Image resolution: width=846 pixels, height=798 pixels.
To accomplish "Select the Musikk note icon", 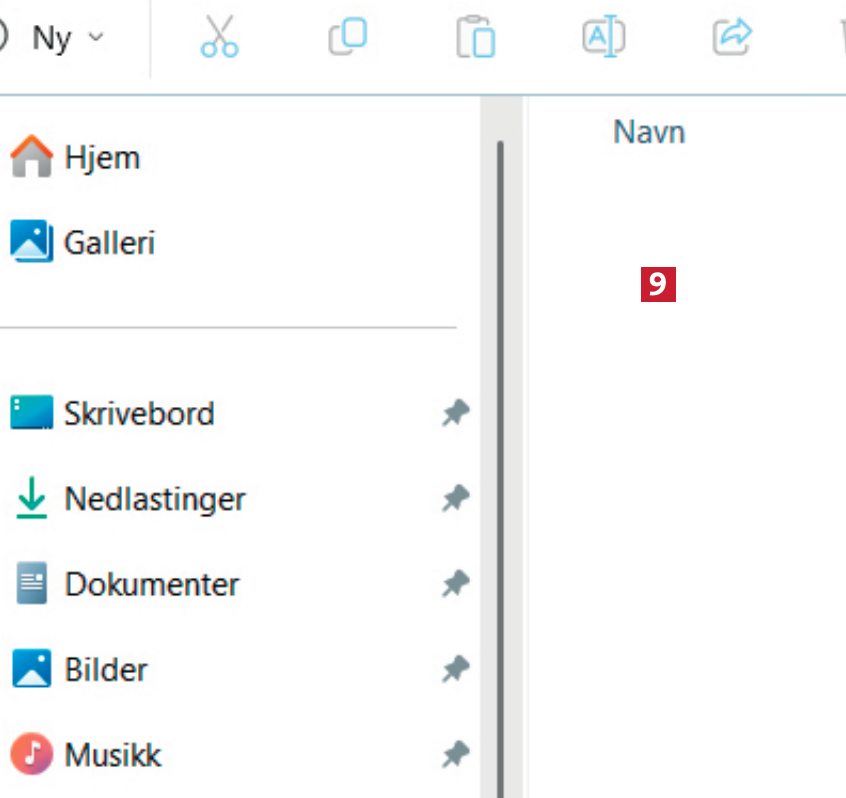I will point(31,754).
